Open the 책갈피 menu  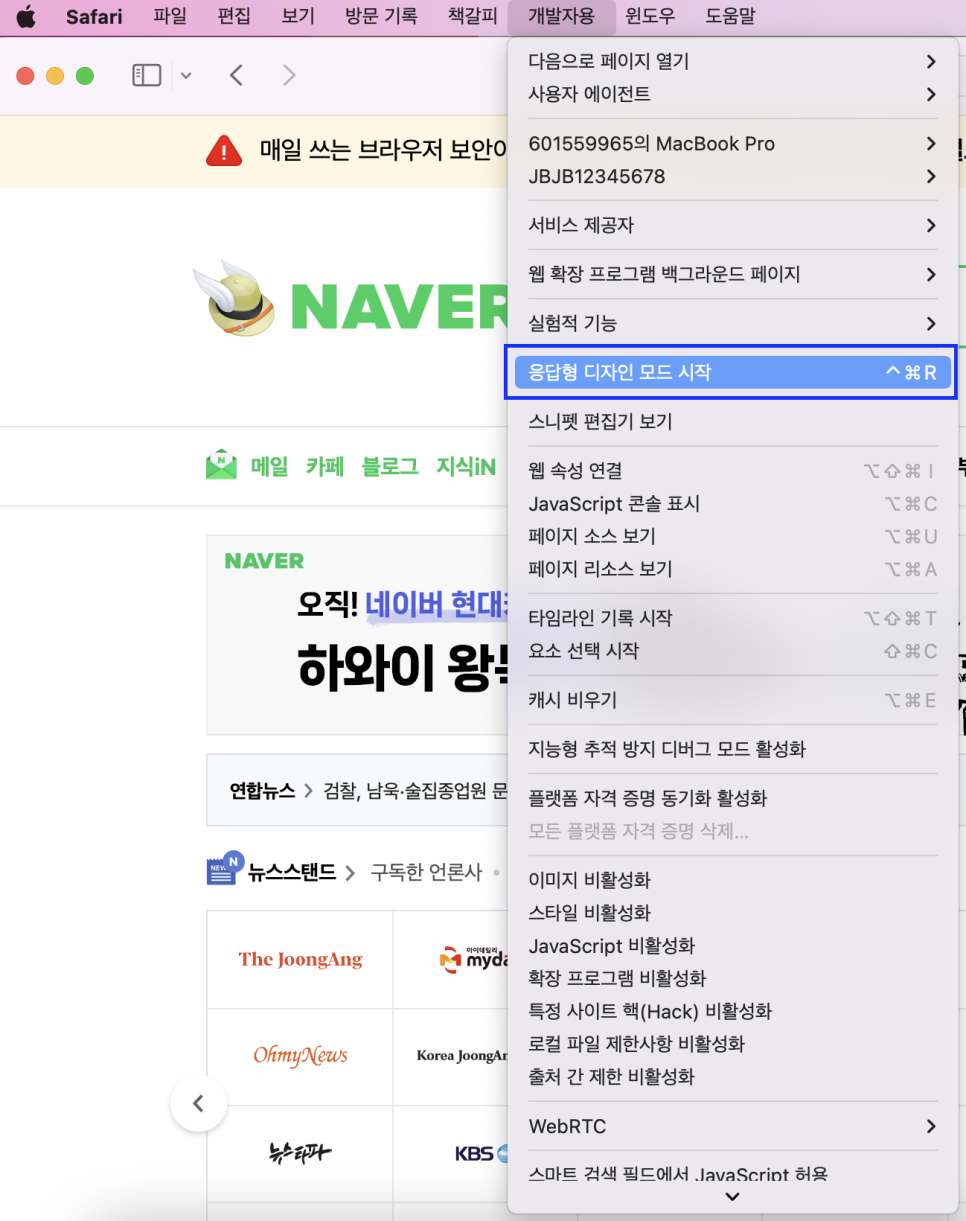pyautogui.click(x=473, y=16)
